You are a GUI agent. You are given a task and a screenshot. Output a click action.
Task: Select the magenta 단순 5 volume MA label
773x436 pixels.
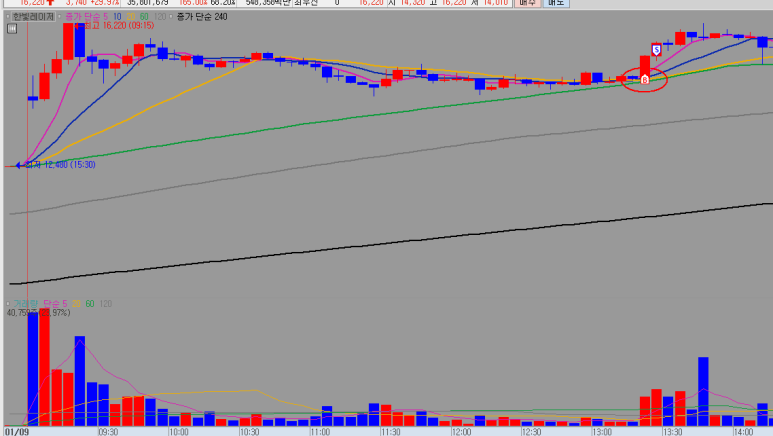click(55, 304)
